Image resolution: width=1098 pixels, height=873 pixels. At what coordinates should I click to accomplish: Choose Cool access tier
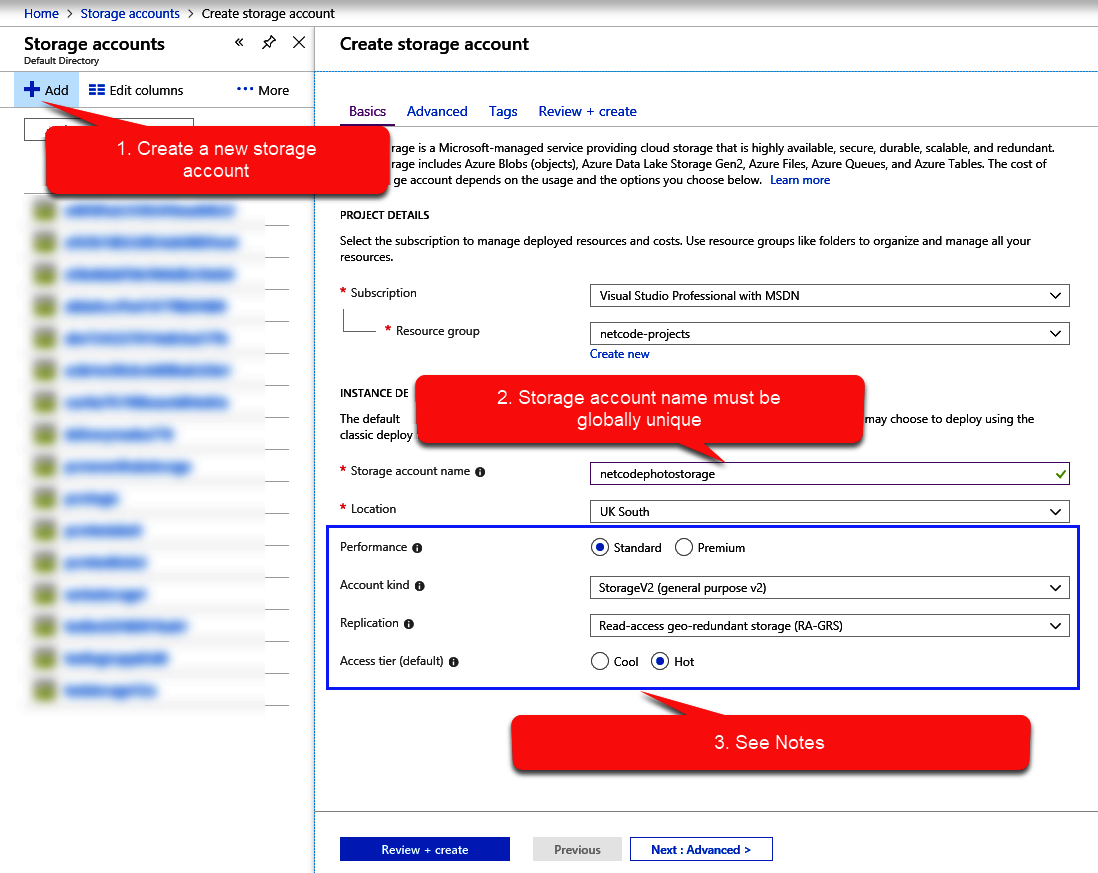pos(600,661)
